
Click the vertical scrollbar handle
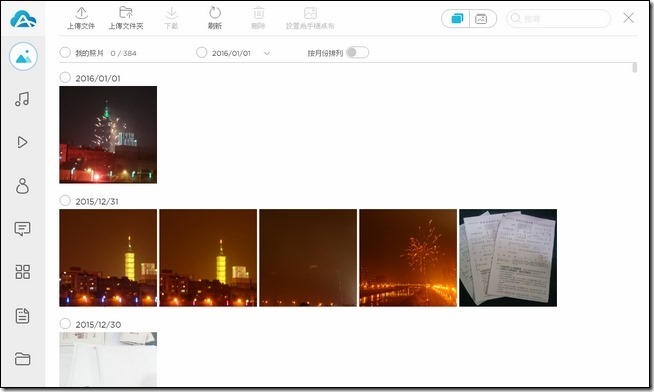[x=634, y=68]
